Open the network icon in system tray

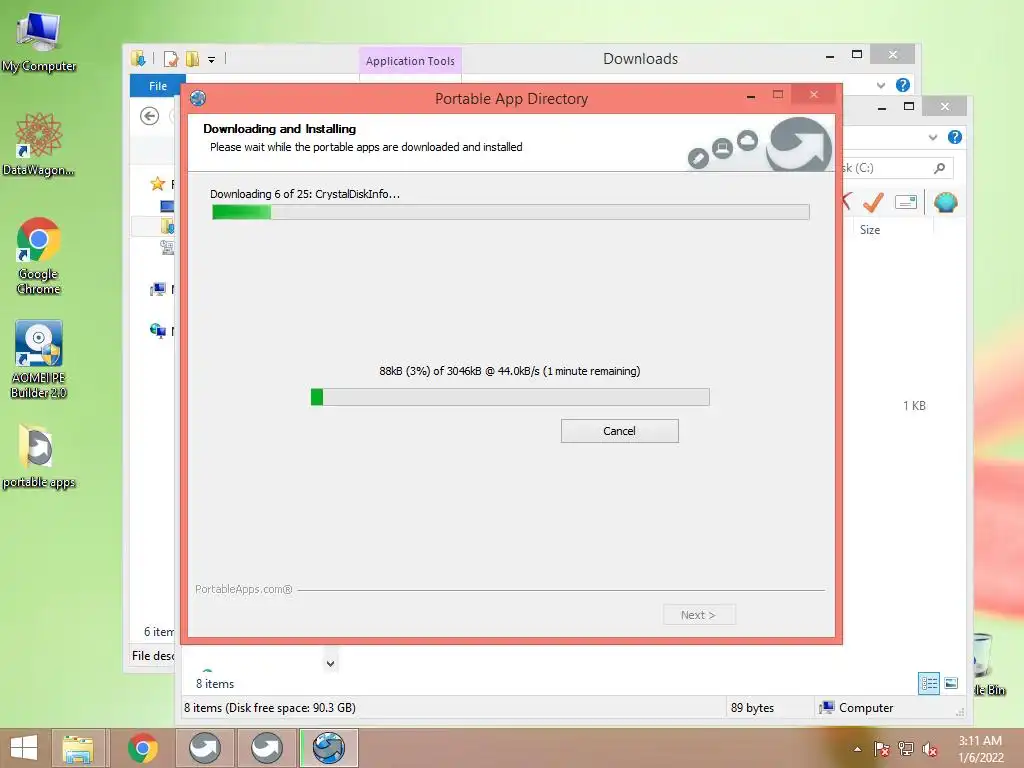[906, 749]
